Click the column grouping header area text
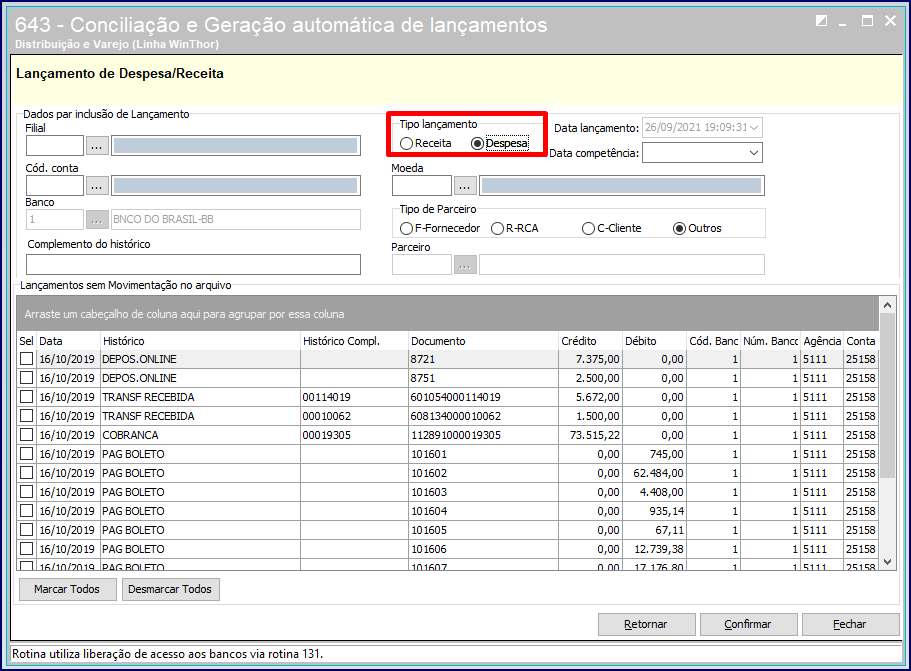The height and width of the screenshot is (671, 911). pos(184,314)
